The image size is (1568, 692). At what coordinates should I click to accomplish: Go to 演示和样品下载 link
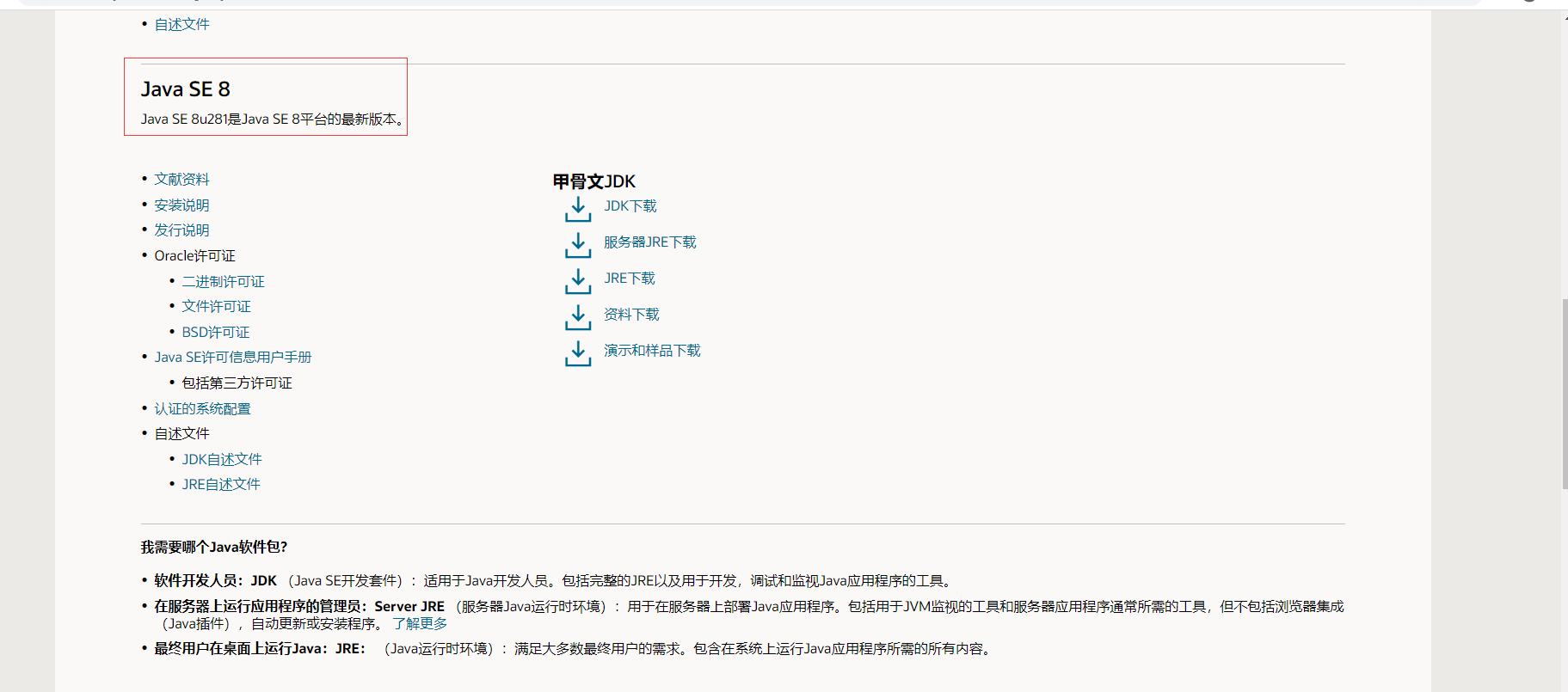[652, 351]
